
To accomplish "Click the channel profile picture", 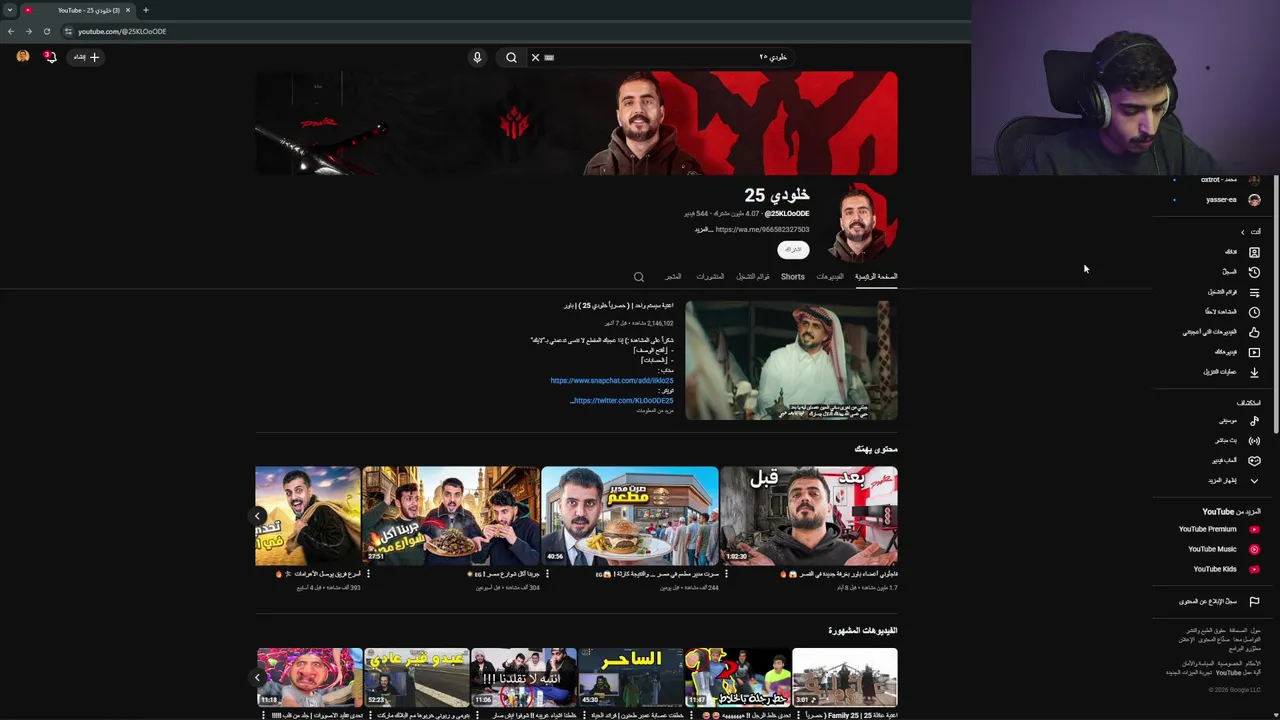I will pyautogui.click(x=858, y=222).
